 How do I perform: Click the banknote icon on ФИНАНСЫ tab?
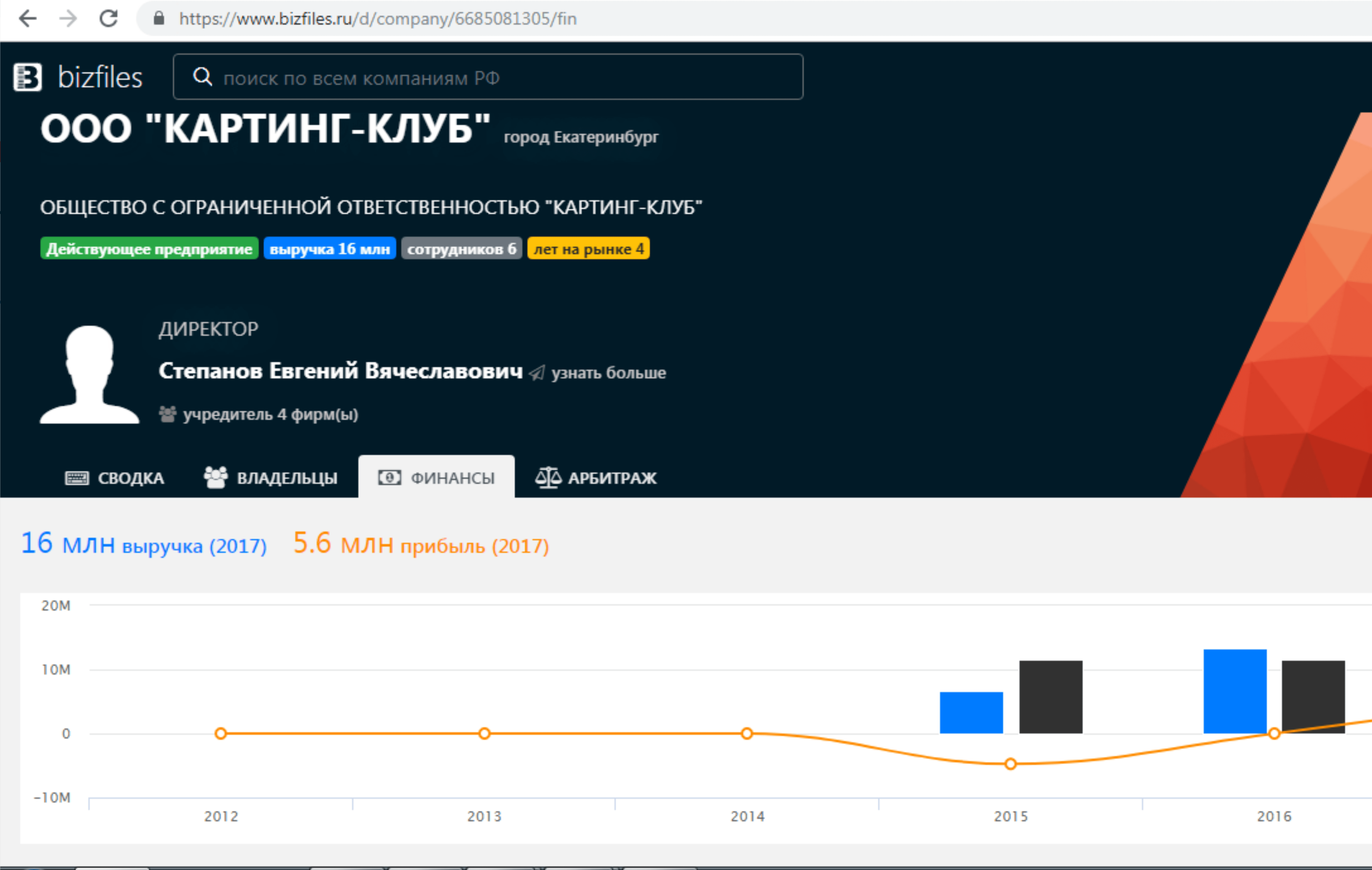point(390,477)
